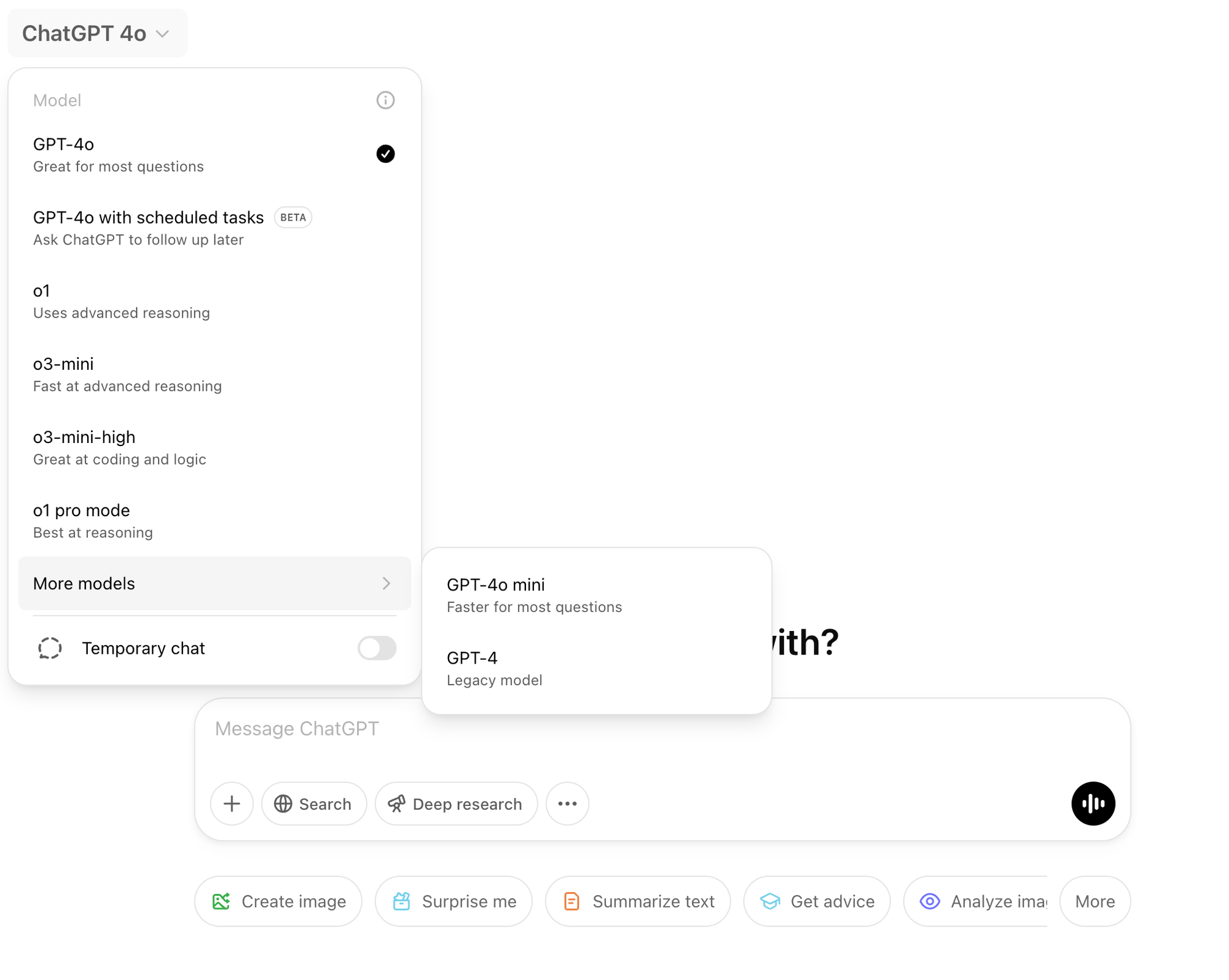Click the Summarize text button
Image resolution: width=1229 pixels, height=980 pixels.
pos(638,901)
